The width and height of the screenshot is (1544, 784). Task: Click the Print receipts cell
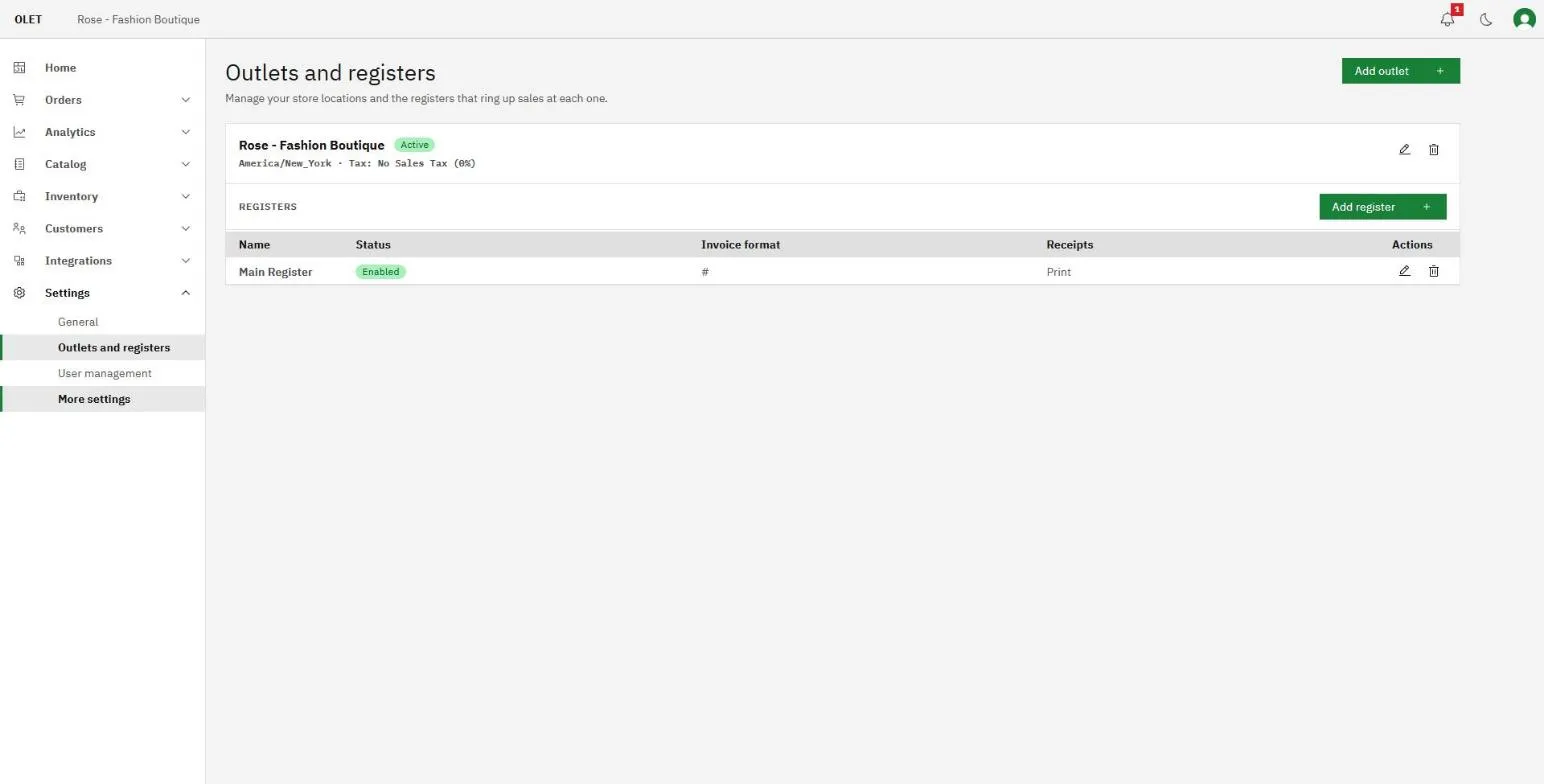pos(1058,272)
